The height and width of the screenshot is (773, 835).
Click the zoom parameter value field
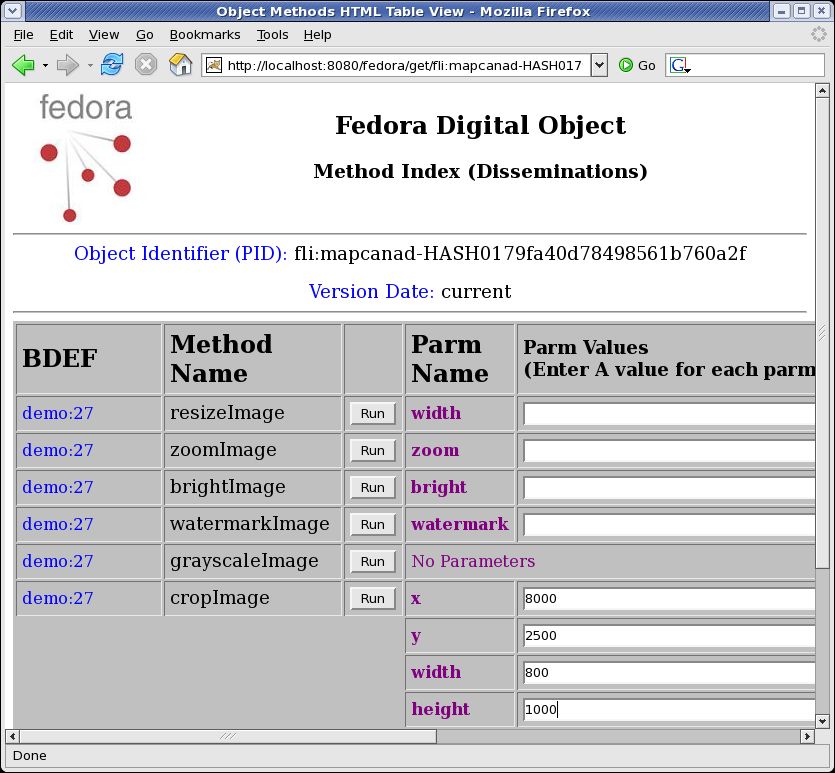(x=669, y=451)
